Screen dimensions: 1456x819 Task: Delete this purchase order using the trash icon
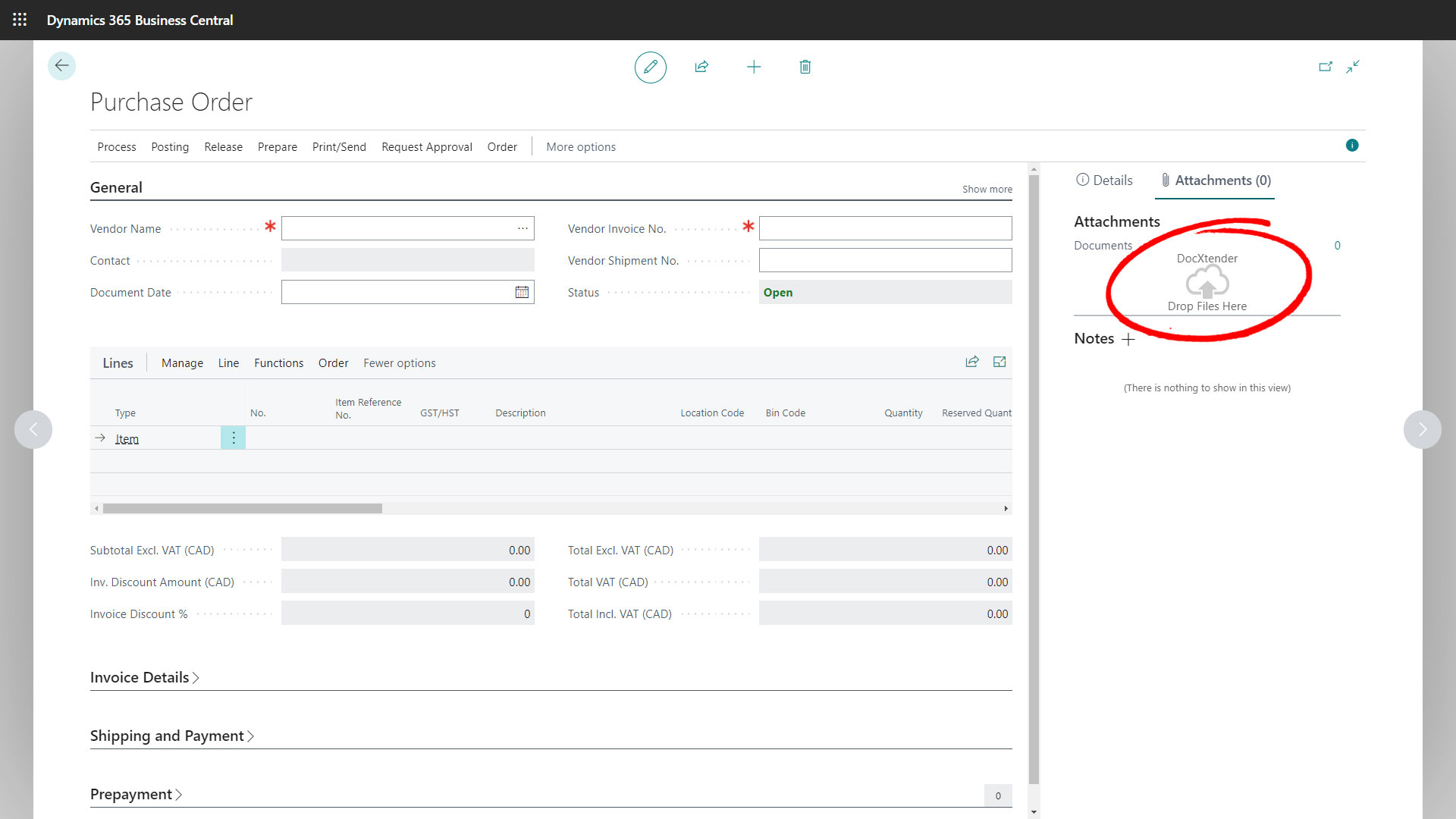tap(805, 67)
